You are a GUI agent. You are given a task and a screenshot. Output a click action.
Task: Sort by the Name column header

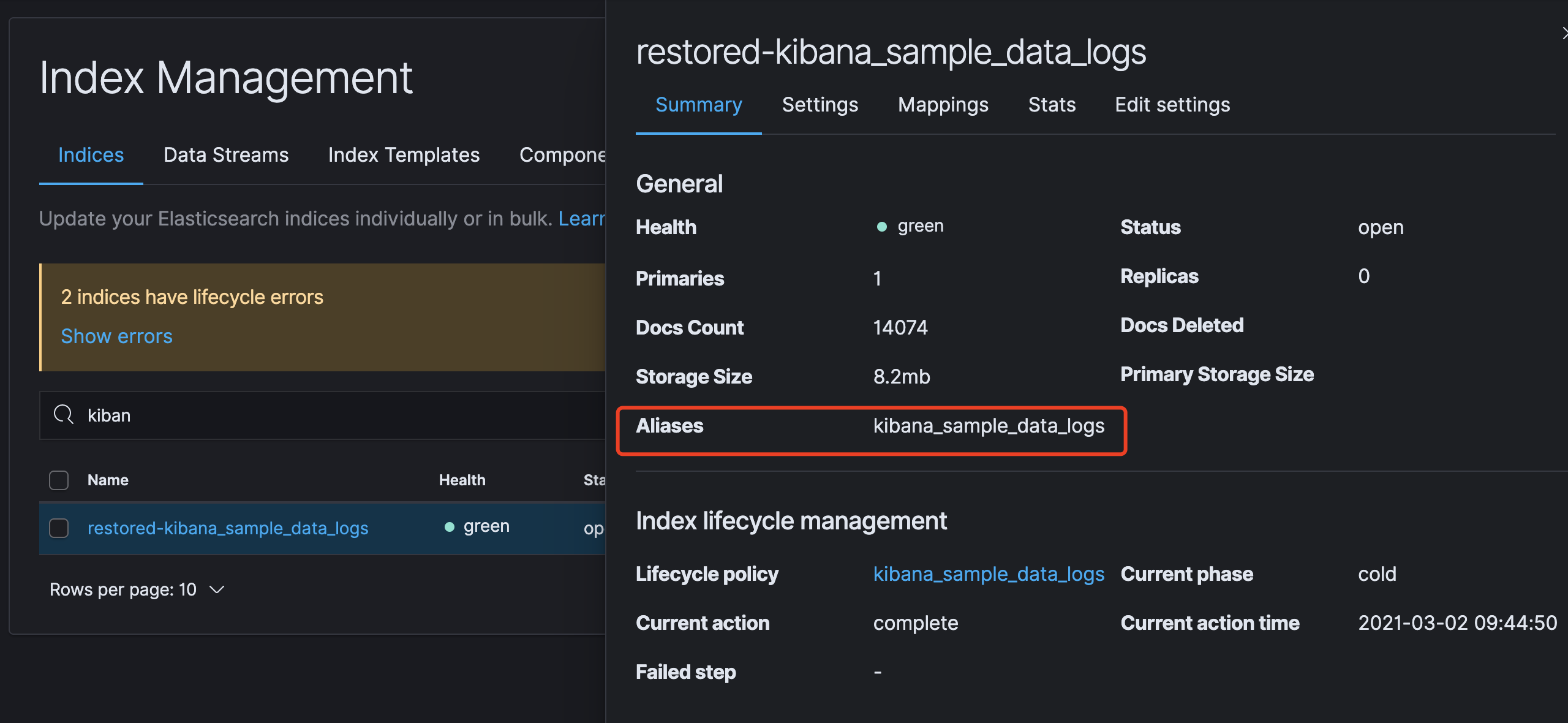point(108,480)
